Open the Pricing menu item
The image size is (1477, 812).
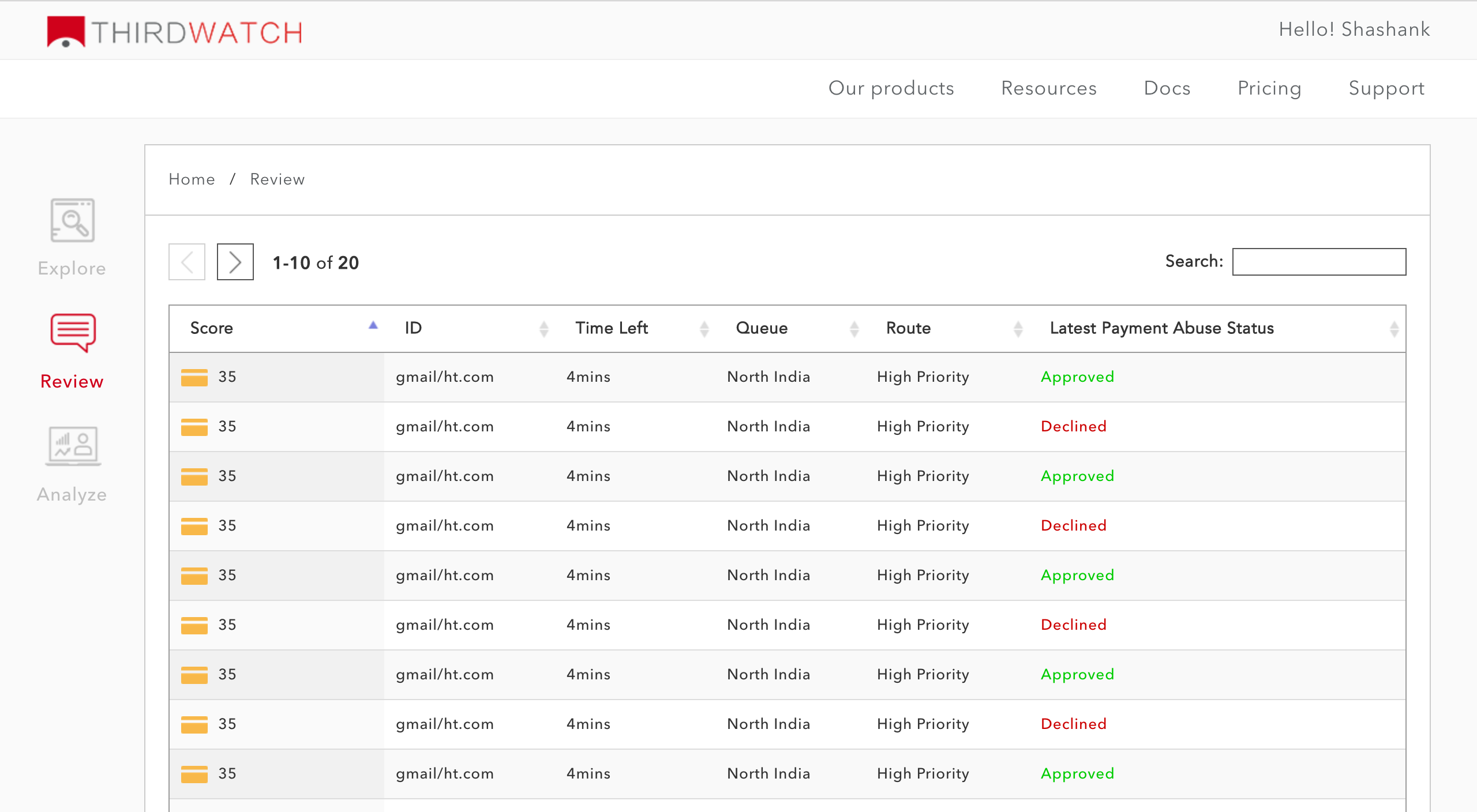1269,88
